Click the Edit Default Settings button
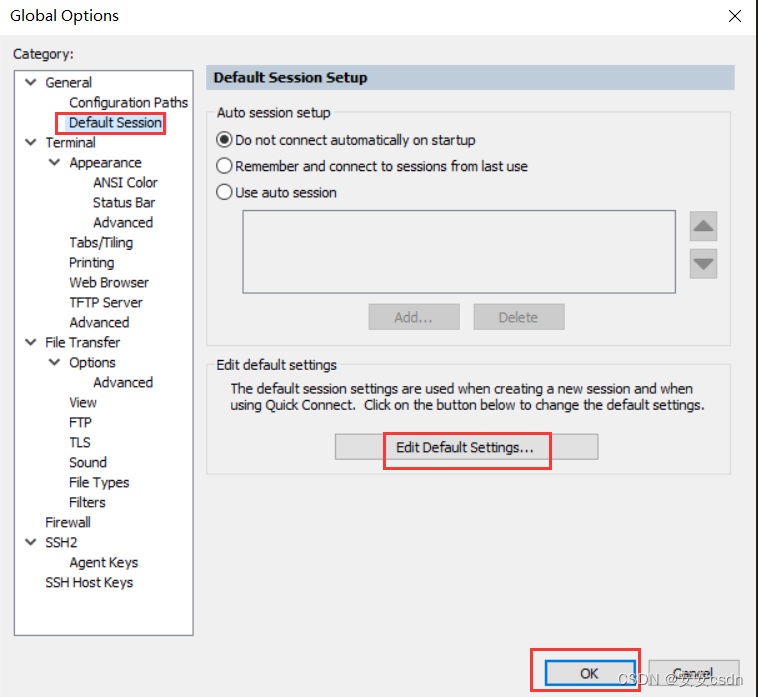758x697 pixels. [x=466, y=447]
